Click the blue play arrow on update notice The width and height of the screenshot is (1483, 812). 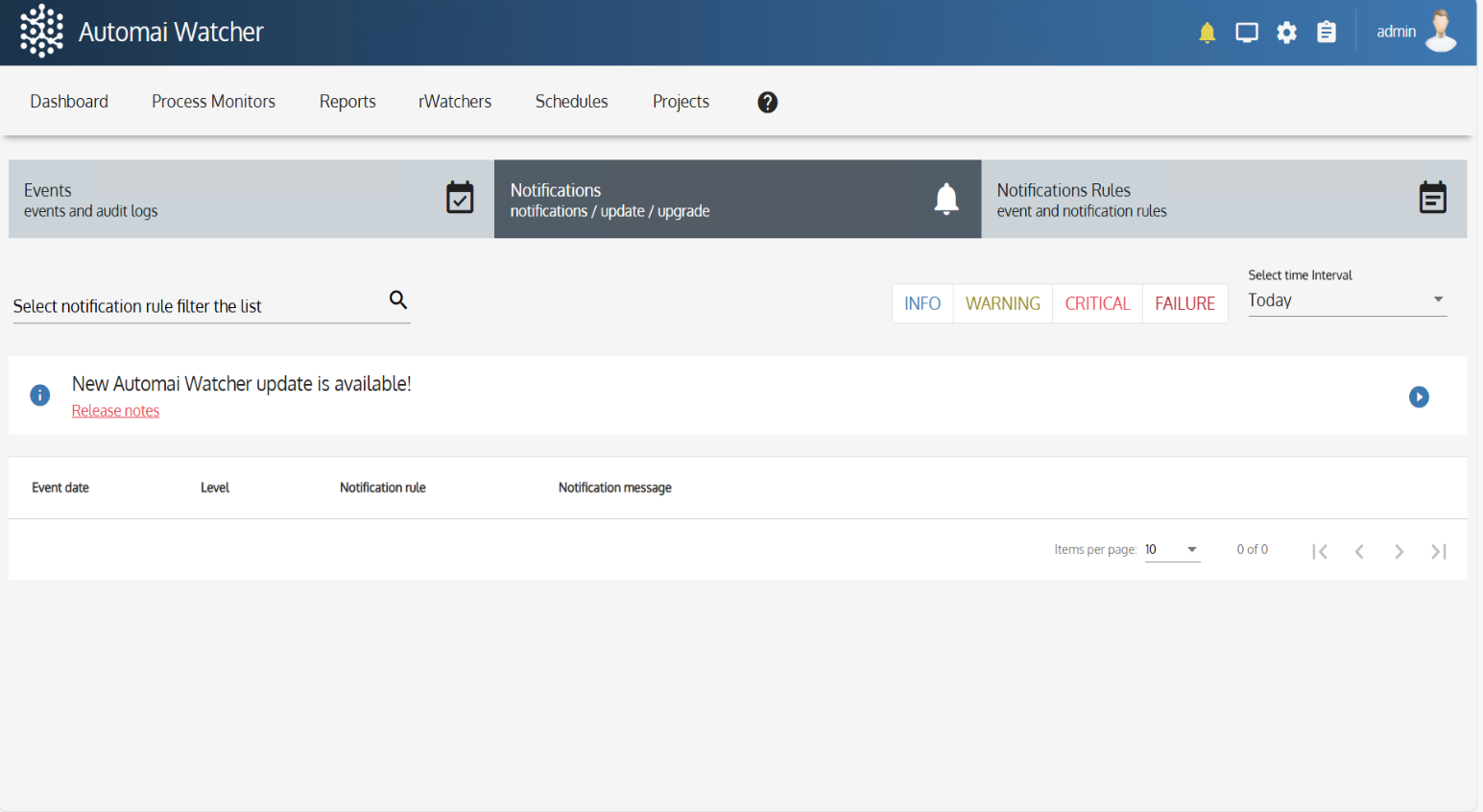[x=1419, y=396]
